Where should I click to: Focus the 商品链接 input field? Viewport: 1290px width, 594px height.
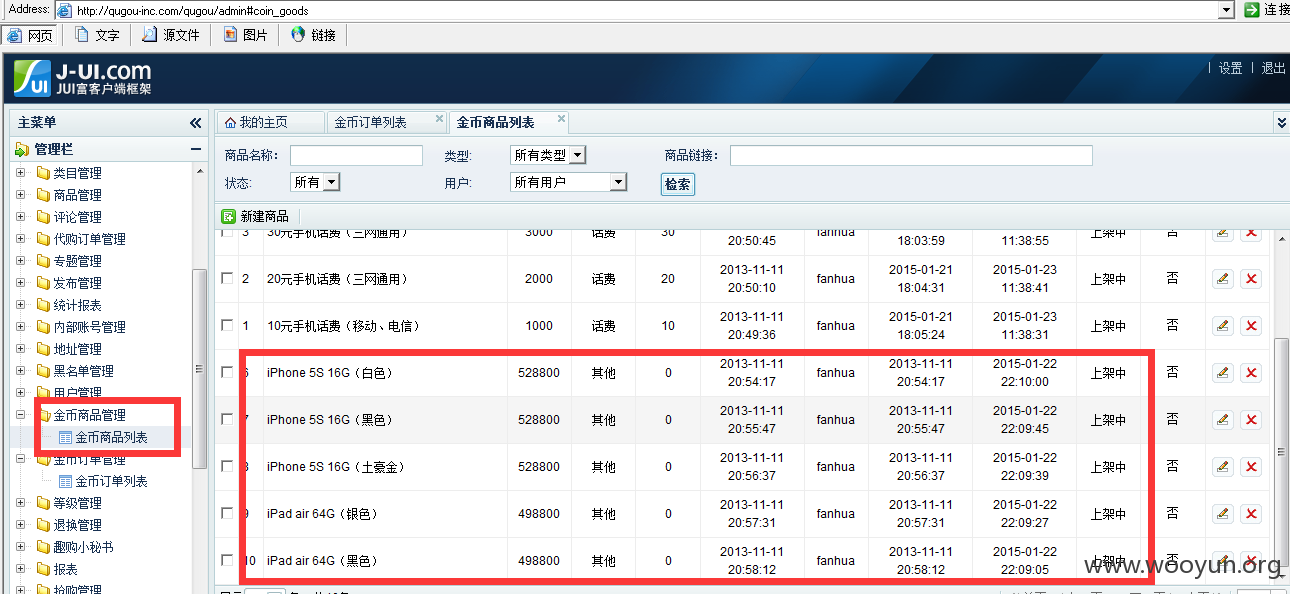coord(911,155)
